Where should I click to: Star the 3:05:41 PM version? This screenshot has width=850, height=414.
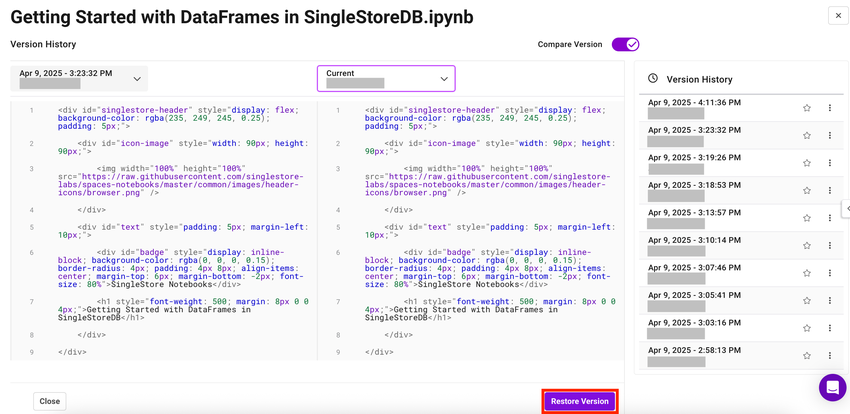807,301
